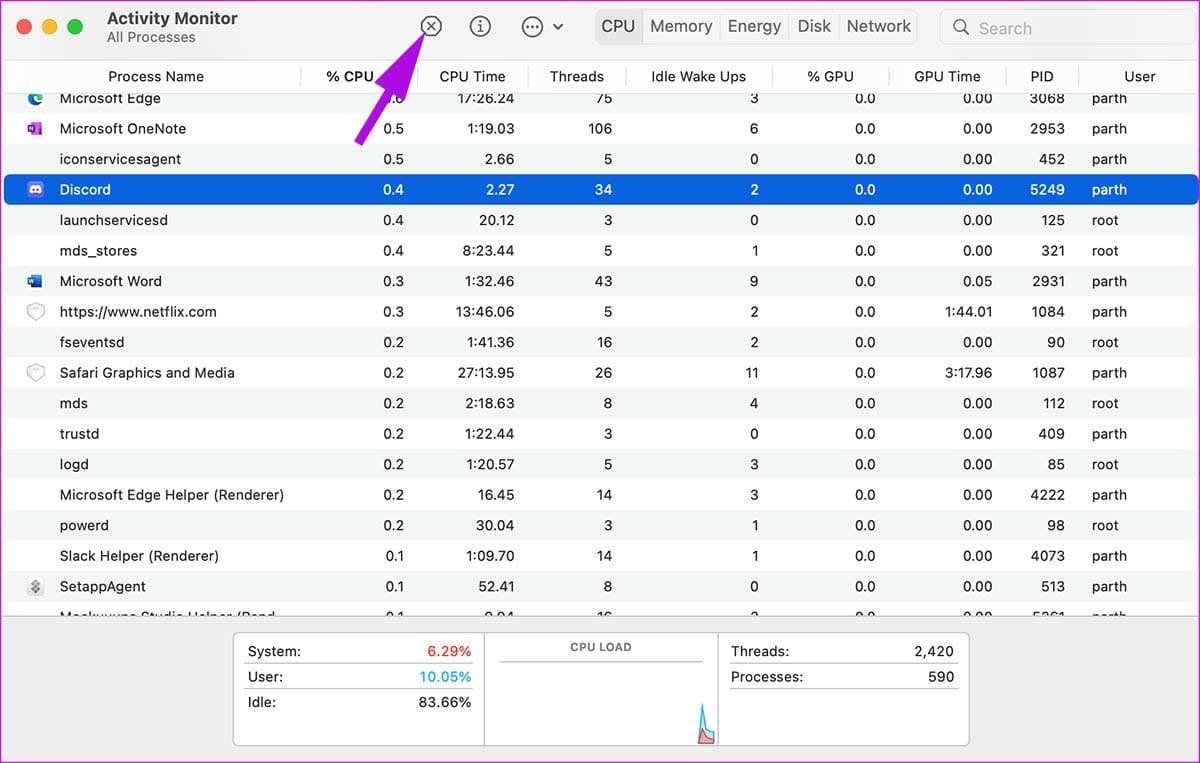Select the fseventsd process
The height and width of the screenshot is (763, 1200).
tap(92, 342)
